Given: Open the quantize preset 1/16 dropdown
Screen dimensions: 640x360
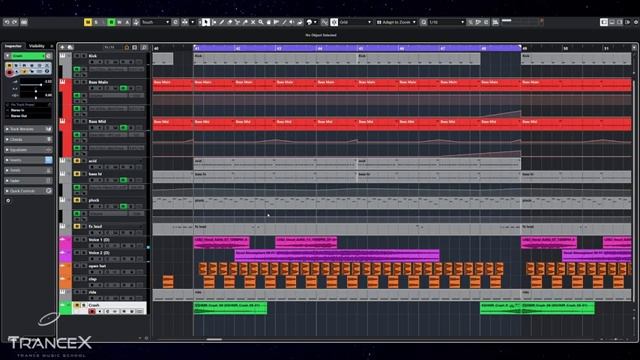Looking at the screenshot, I should tap(447, 22).
